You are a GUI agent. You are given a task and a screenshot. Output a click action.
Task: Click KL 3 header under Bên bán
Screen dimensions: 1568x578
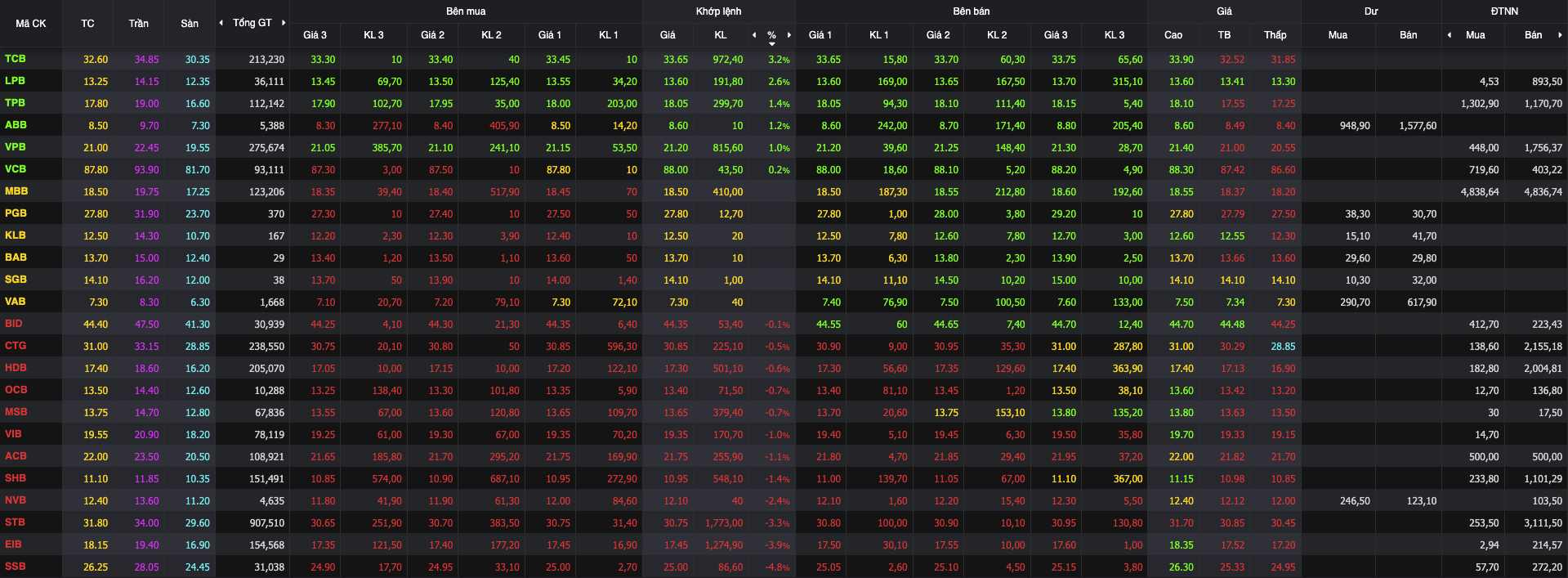click(x=1115, y=35)
